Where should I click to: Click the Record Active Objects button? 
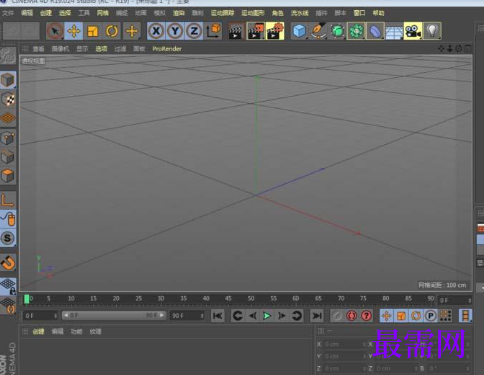click(351, 315)
